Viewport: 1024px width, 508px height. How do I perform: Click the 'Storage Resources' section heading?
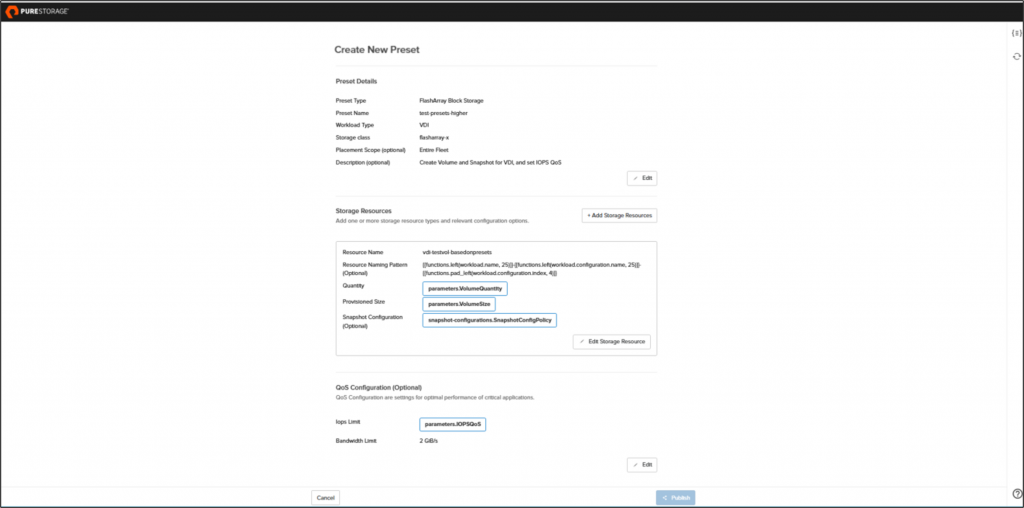point(364,211)
